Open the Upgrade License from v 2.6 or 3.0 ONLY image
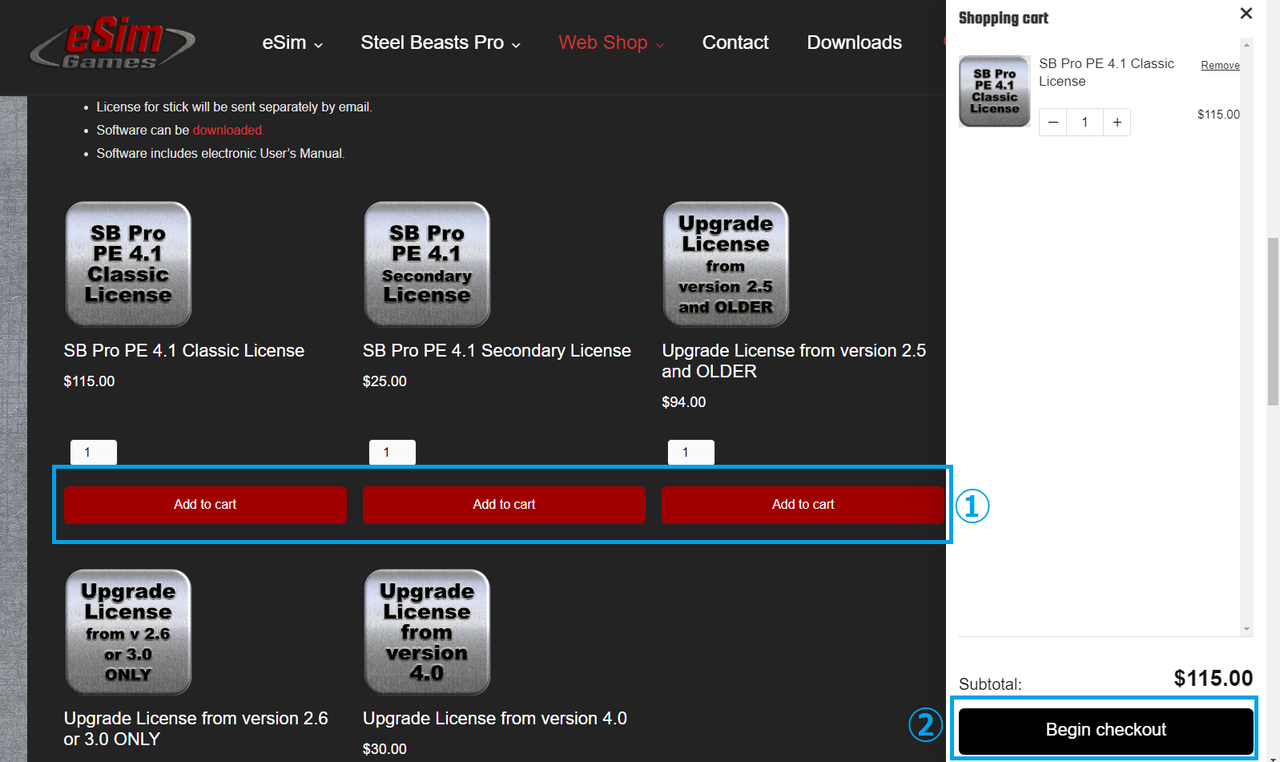 128,632
